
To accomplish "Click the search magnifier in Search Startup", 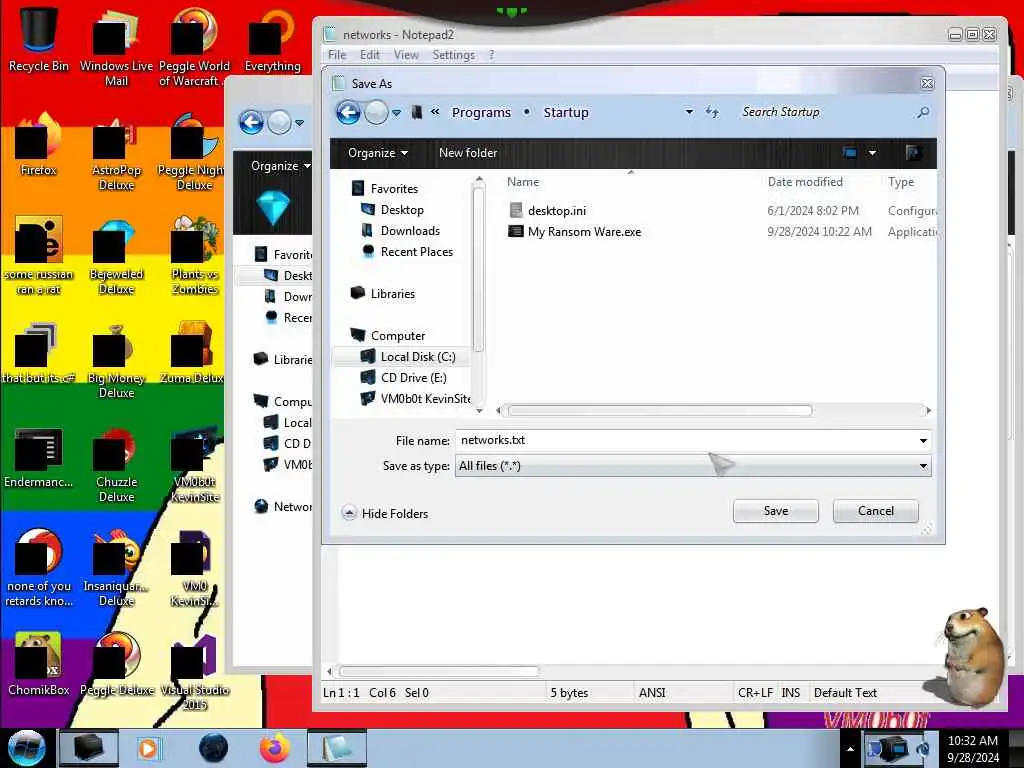I will (x=923, y=112).
